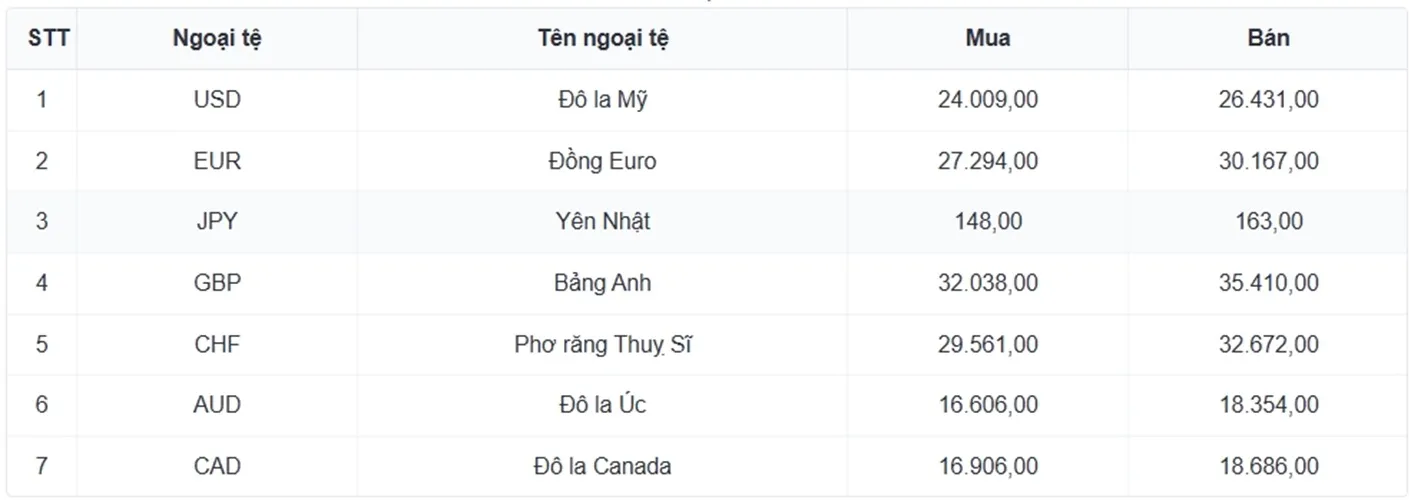Click the Bán column header
The image size is (1411, 500).
click(x=1268, y=39)
